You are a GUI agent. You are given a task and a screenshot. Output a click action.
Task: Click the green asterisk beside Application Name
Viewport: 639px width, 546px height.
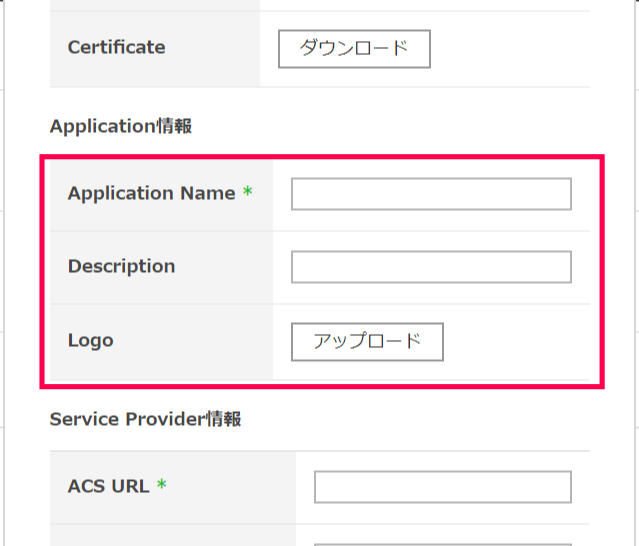247,193
